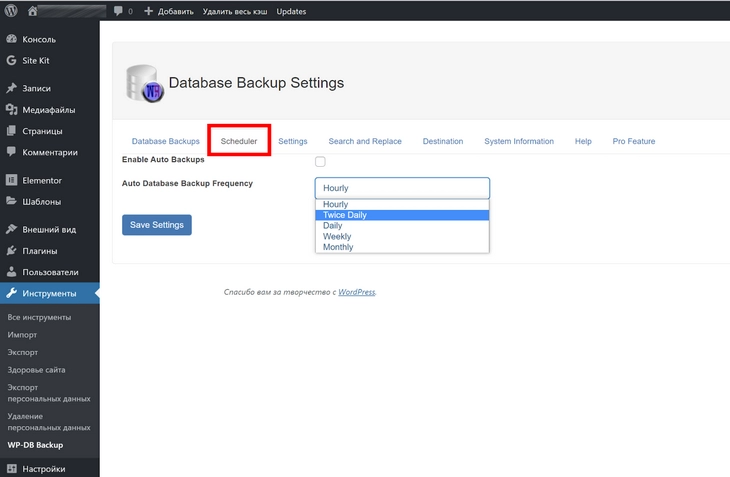This screenshot has width=730, height=477.
Task: Open the Search and Replace tab
Action: click(x=365, y=141)
